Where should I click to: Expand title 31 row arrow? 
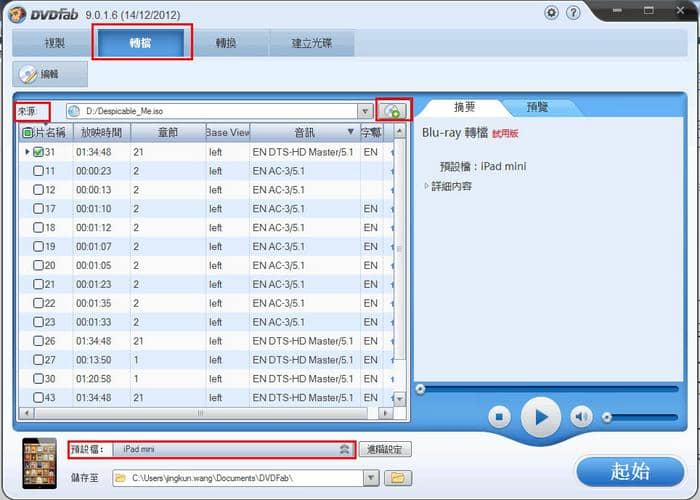point(27,152)
